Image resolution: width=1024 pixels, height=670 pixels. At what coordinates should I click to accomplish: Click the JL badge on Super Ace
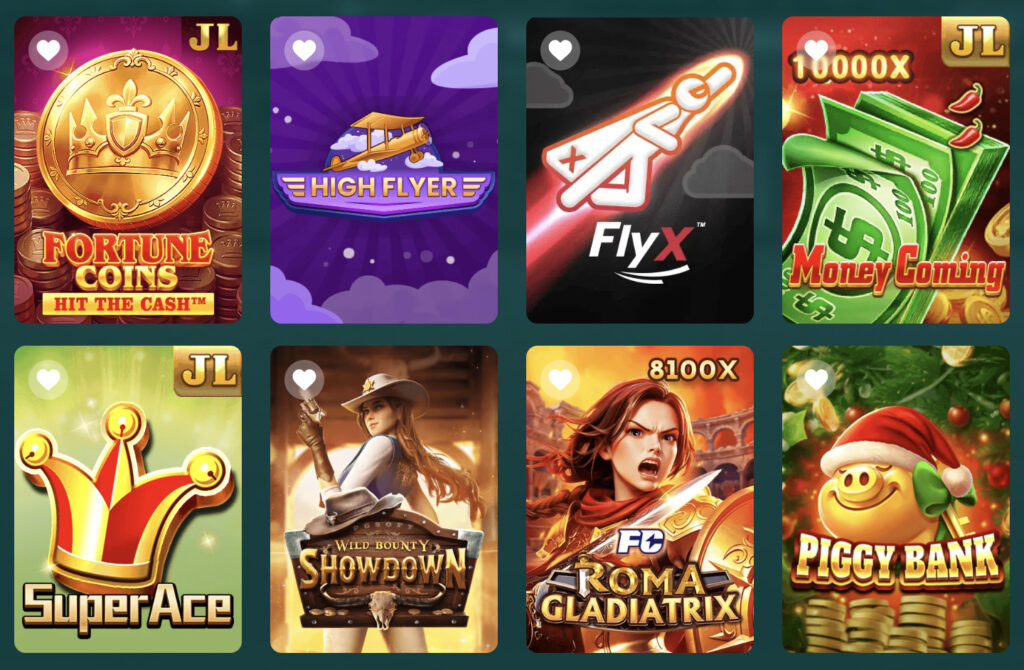[x=208, y=370]
